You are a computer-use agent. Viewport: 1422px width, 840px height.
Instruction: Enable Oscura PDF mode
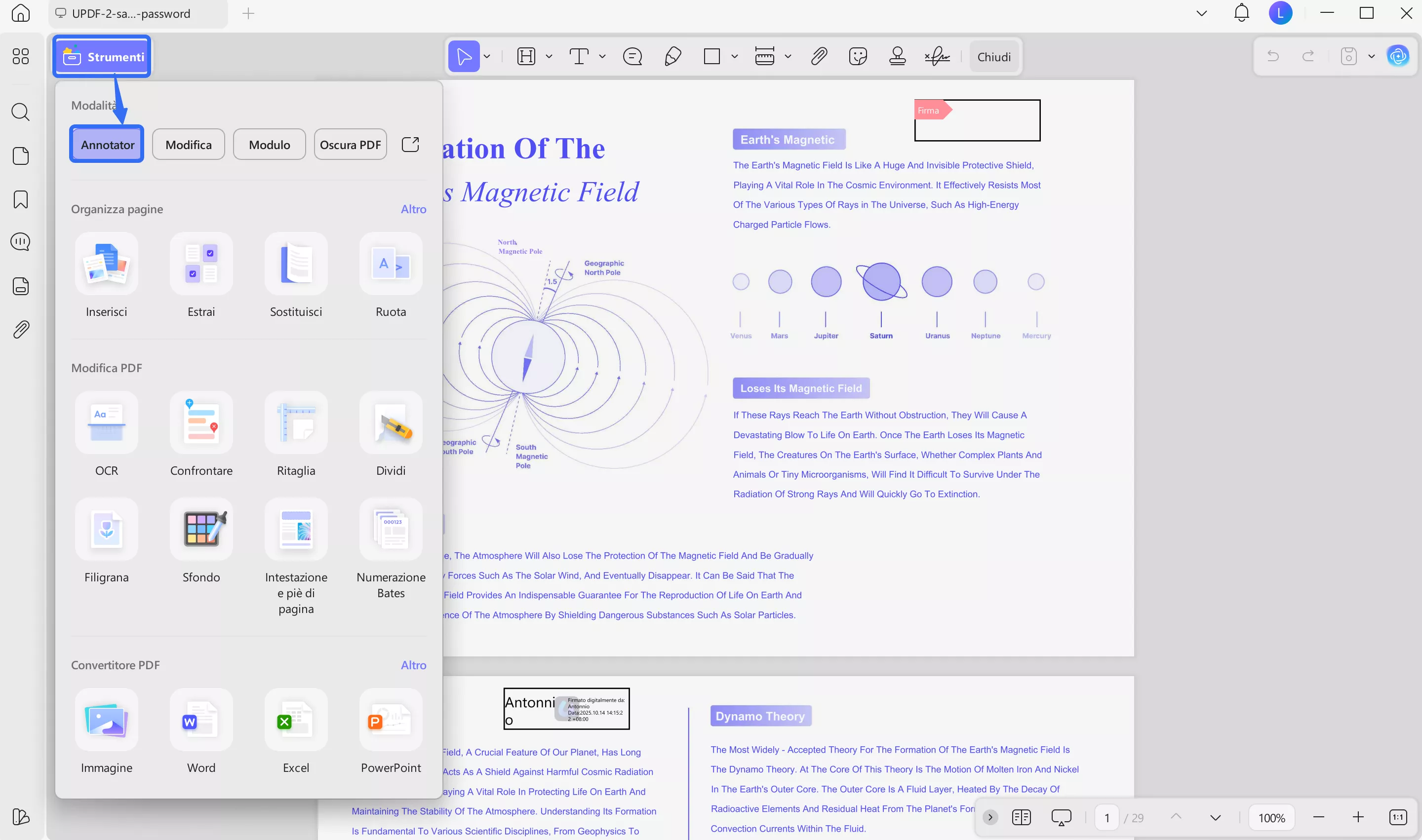350,145
